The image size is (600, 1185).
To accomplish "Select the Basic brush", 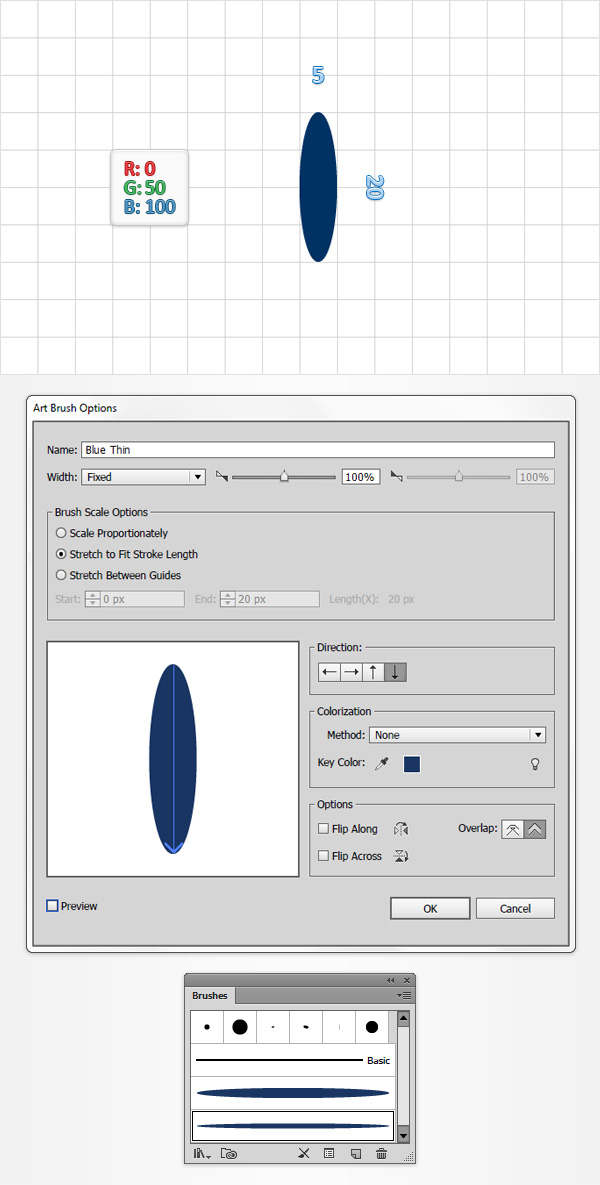I will click(x=292, y=1060).
